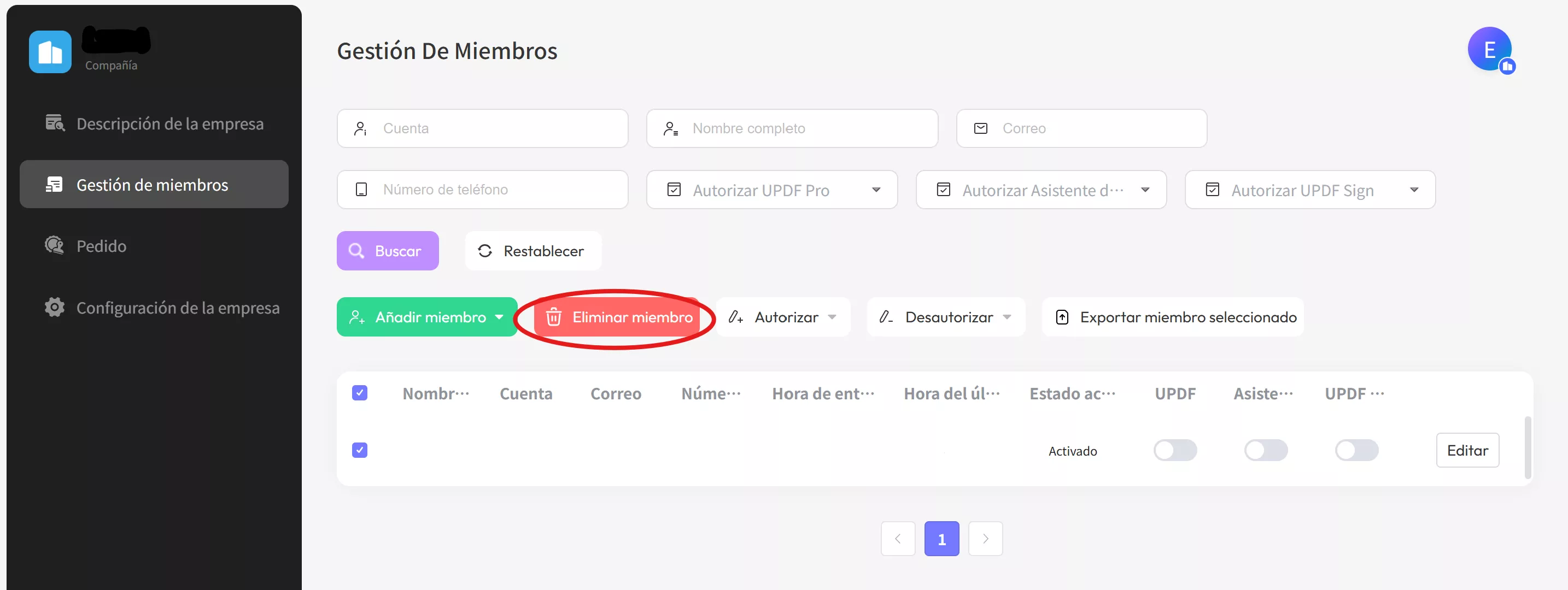
Task: Click the Restablecer button
Action: [533, 251]
